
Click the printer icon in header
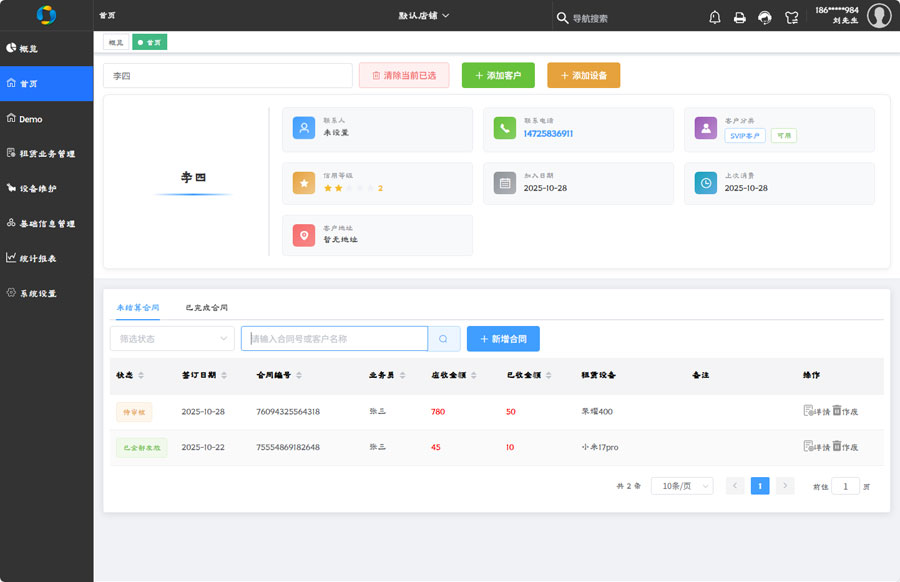tap(740, 17)
